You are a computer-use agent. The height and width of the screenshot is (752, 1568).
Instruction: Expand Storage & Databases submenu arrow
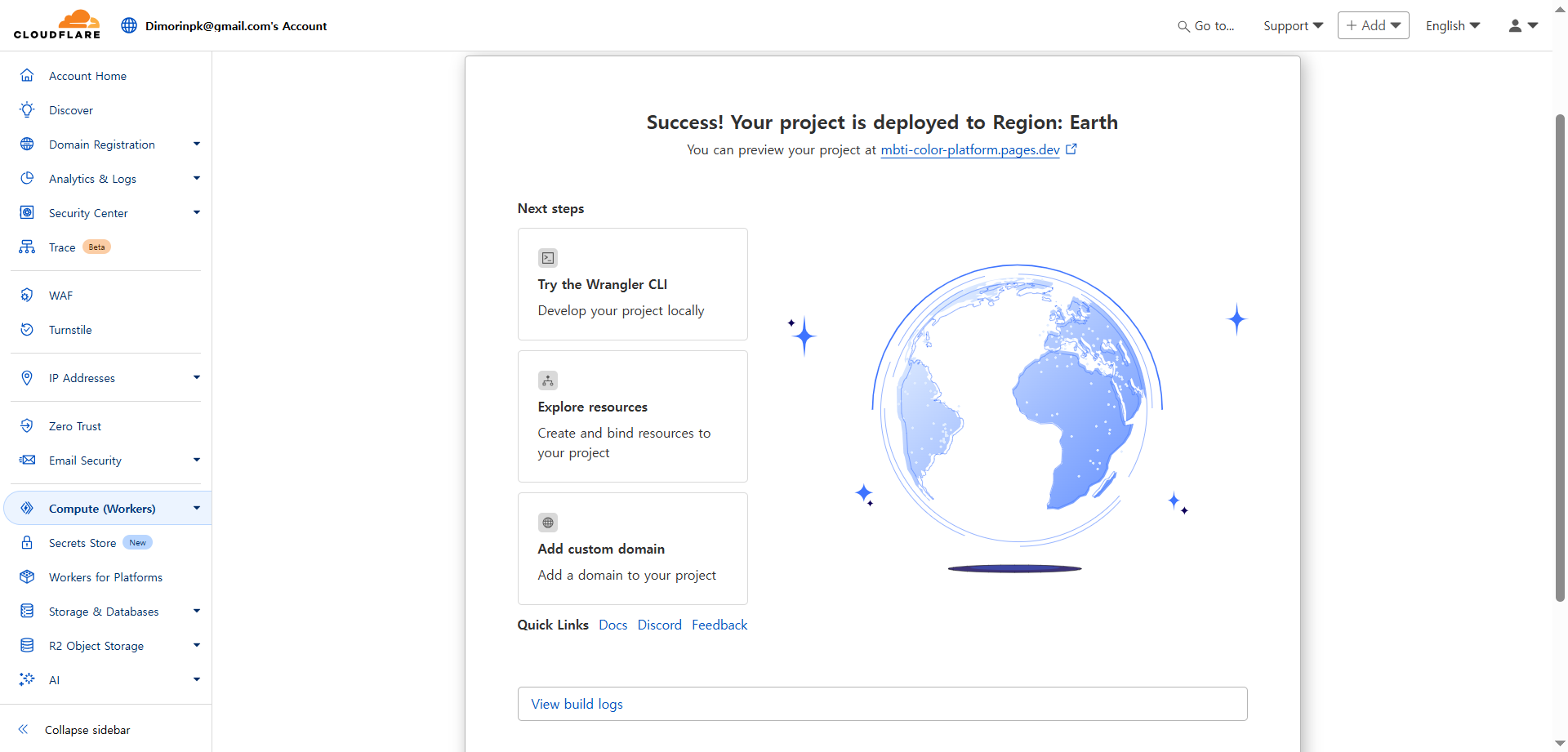click(x=197, y=611)
